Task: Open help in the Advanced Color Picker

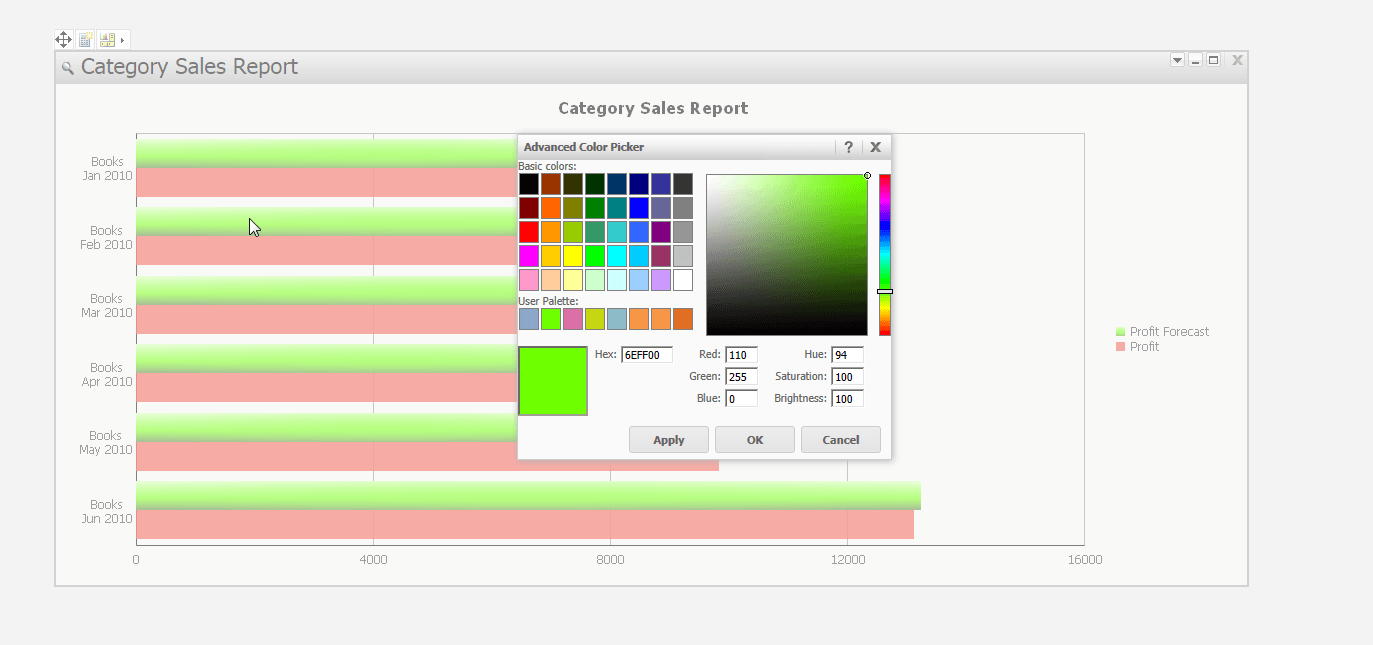Action: pyautogui.click(x=849, y=147)
